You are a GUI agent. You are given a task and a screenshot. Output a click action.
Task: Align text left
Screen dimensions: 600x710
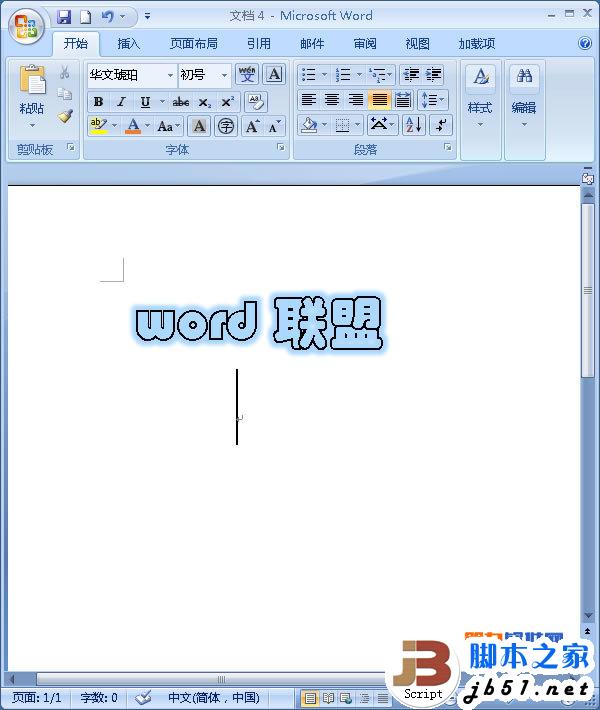click(309, 100)
